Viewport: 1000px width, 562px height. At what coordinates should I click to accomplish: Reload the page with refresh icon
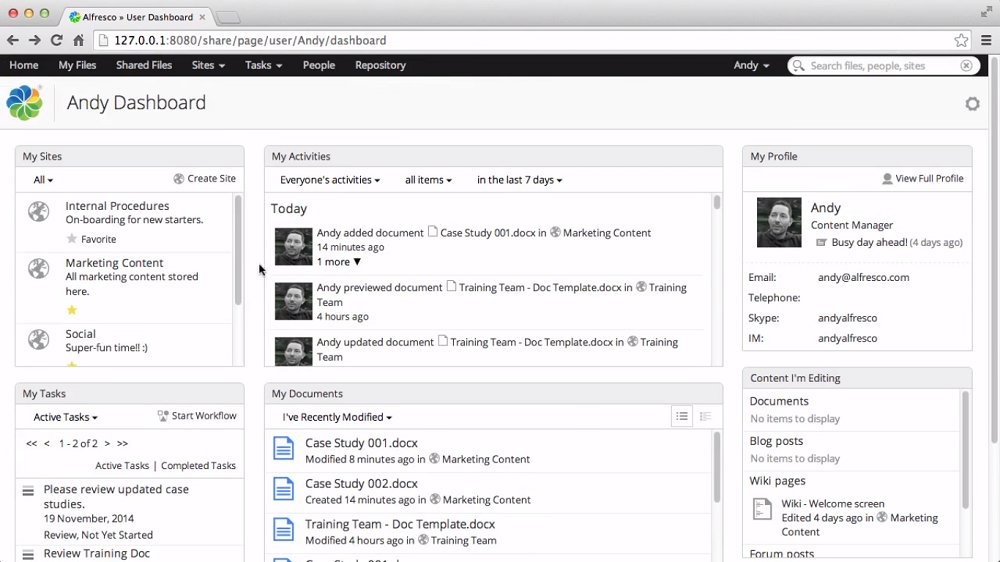tap(57, 40)
